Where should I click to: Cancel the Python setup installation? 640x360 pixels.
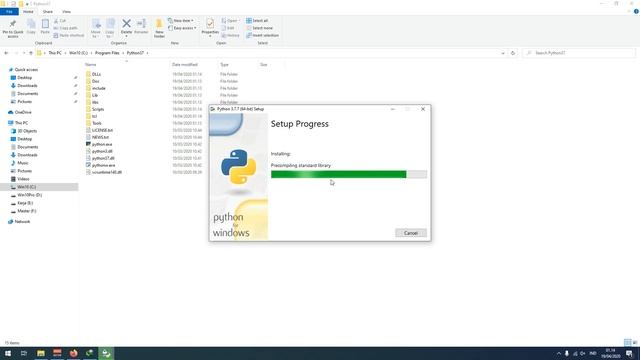[x=411, y=233]
